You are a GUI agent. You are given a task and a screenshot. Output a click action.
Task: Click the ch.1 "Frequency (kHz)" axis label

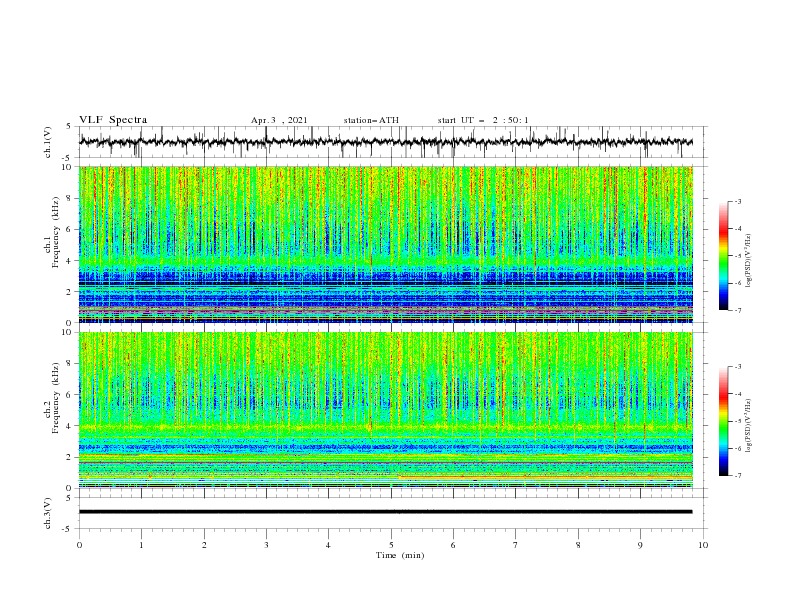point(55,232)
